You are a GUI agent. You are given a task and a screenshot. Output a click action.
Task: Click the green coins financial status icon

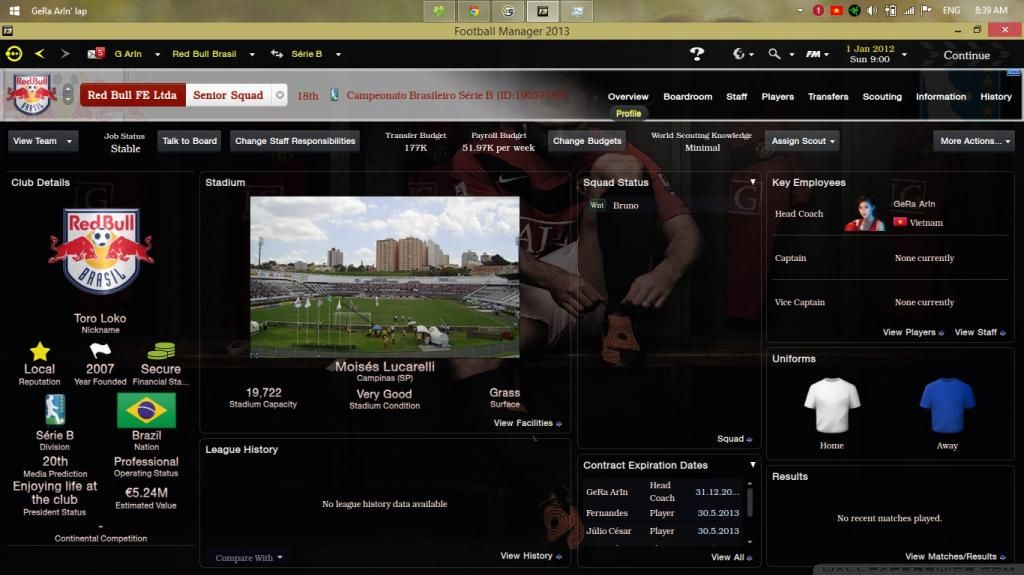[161, 351]
